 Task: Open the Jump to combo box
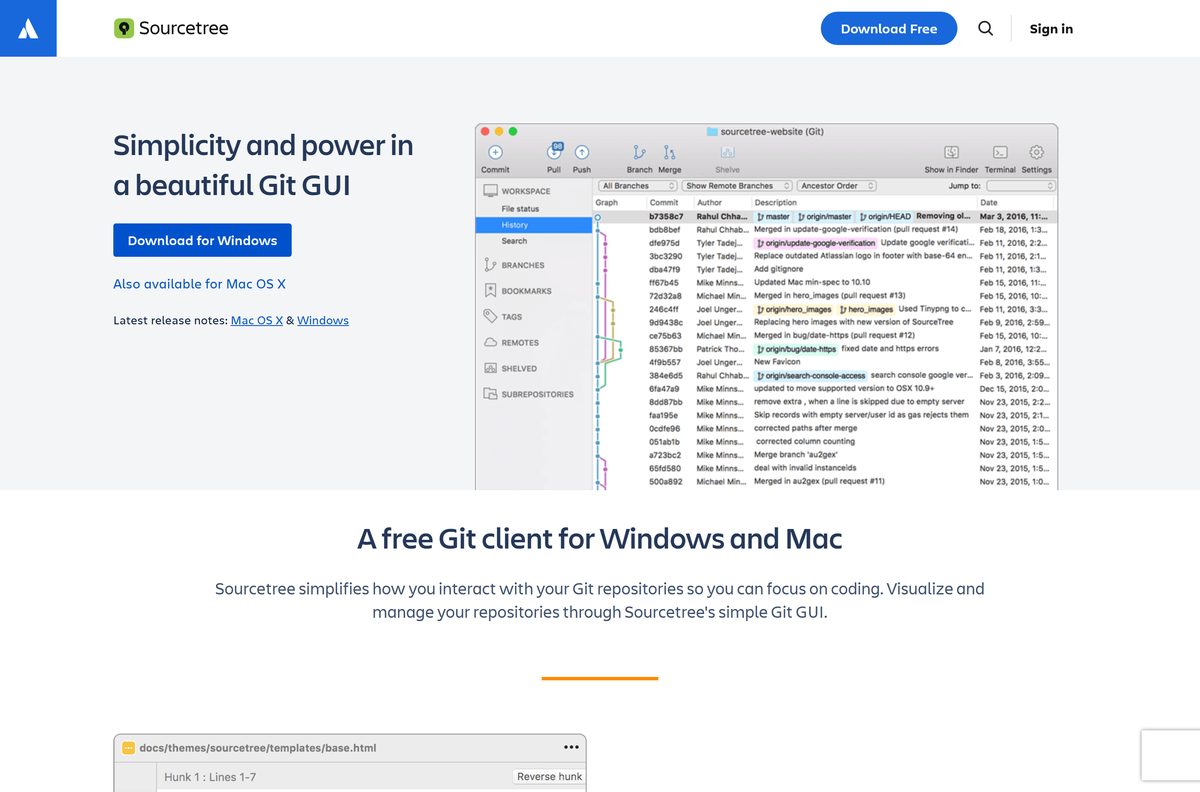pyautogui.click(x=1021, y=186)
